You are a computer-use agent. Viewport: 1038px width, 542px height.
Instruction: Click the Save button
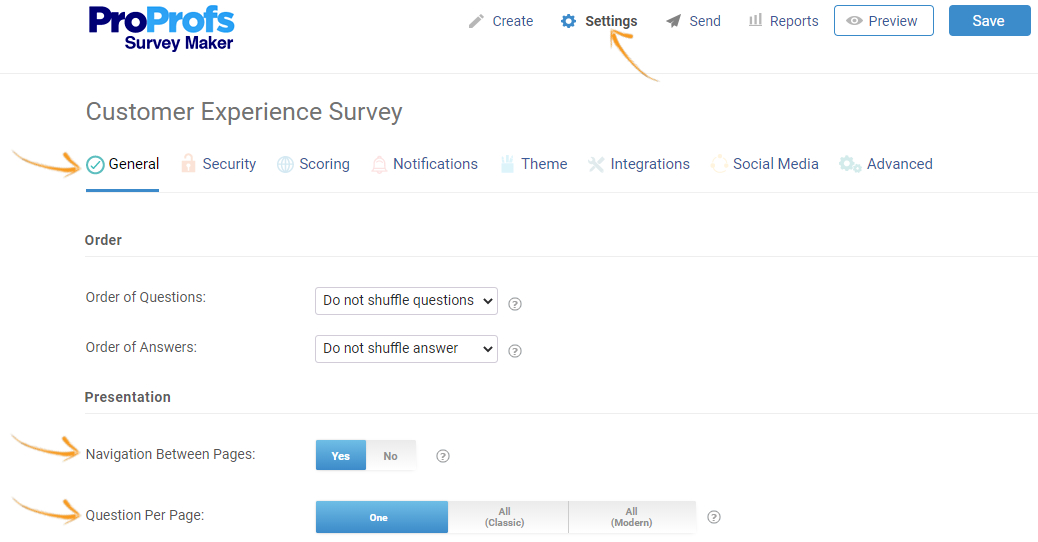(x=988, y=21)
